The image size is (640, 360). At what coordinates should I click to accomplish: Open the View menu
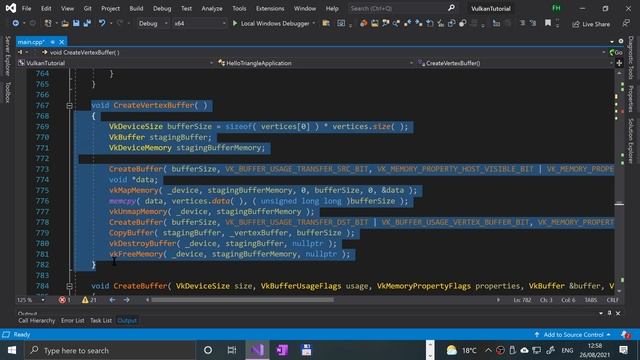67,8
